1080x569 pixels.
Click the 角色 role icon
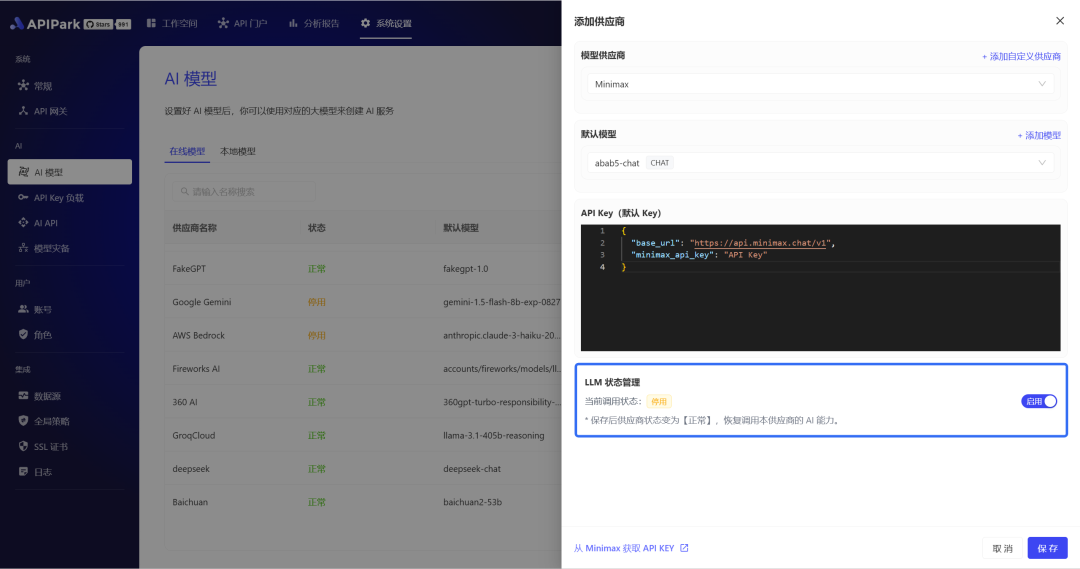click(x=23, y=335)
